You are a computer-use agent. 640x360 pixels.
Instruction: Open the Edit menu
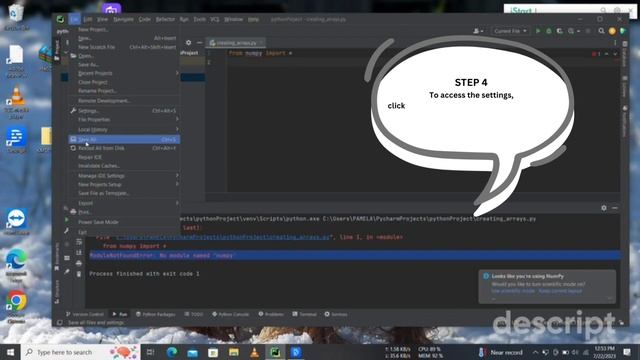88,19
